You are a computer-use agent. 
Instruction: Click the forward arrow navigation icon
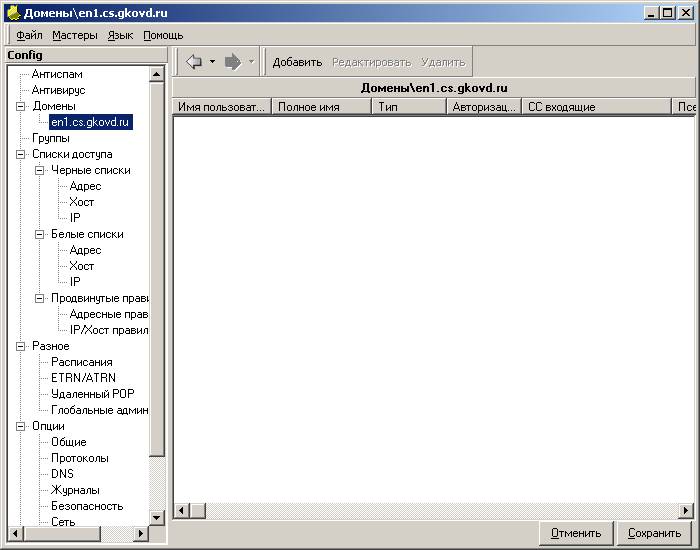pos(233,62)
